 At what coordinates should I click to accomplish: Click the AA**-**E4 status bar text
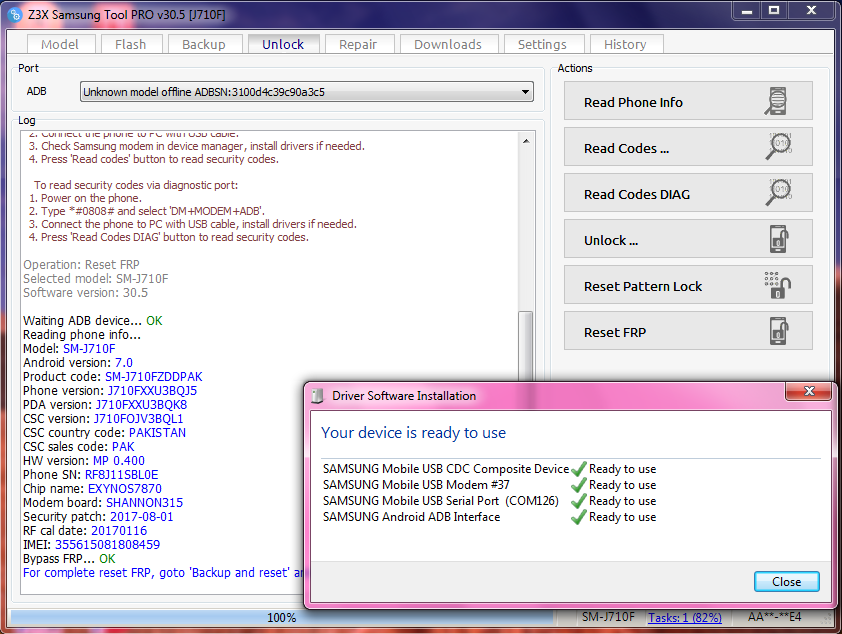774,617
